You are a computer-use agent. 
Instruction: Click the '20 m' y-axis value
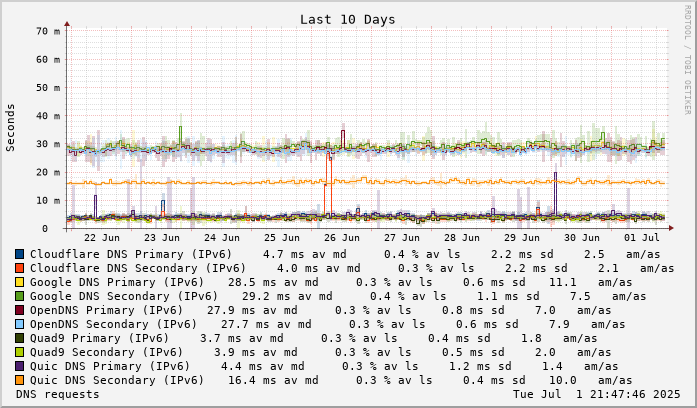tap(48, 172)
